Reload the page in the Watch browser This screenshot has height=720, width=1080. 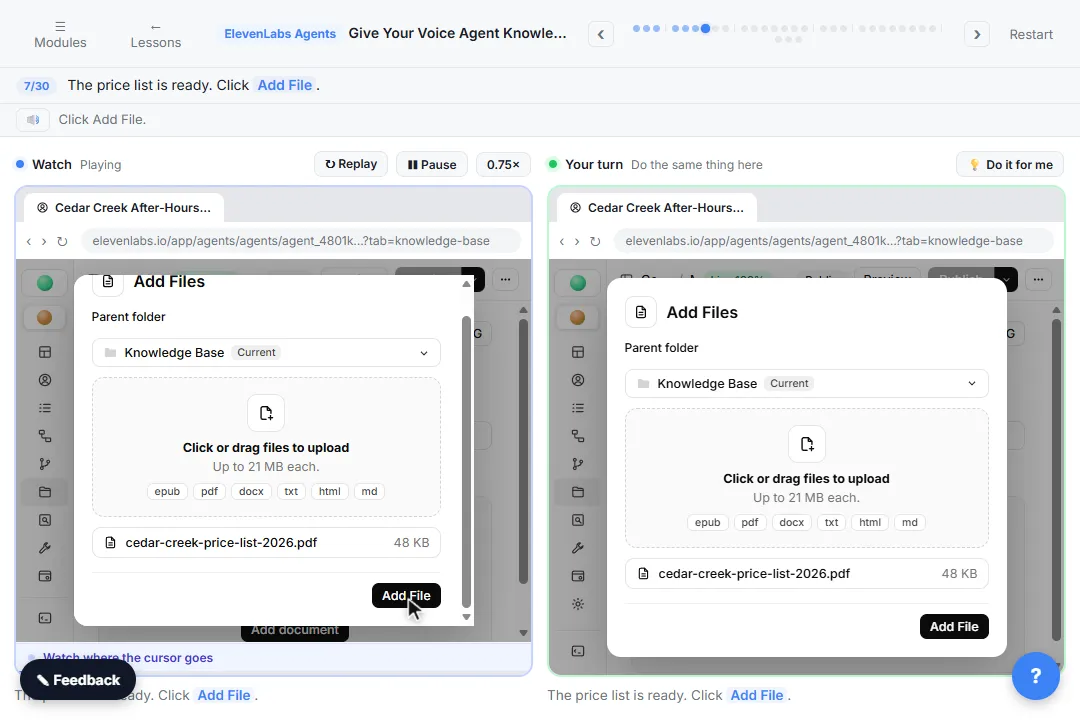pyautogui.click(x=62, y=241)
